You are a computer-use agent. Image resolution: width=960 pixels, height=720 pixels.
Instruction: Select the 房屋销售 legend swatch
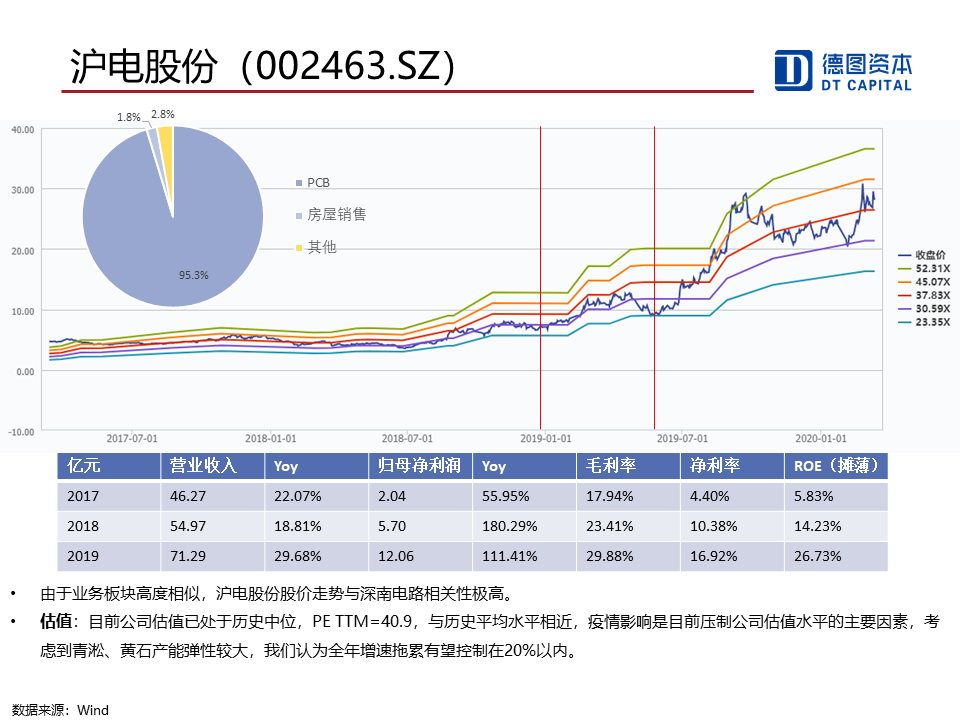coord(299,216)
